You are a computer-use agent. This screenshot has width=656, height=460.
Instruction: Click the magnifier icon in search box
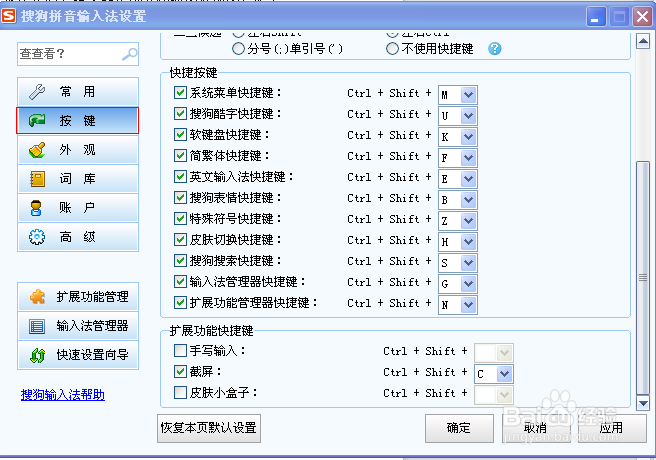coord(129,54)
